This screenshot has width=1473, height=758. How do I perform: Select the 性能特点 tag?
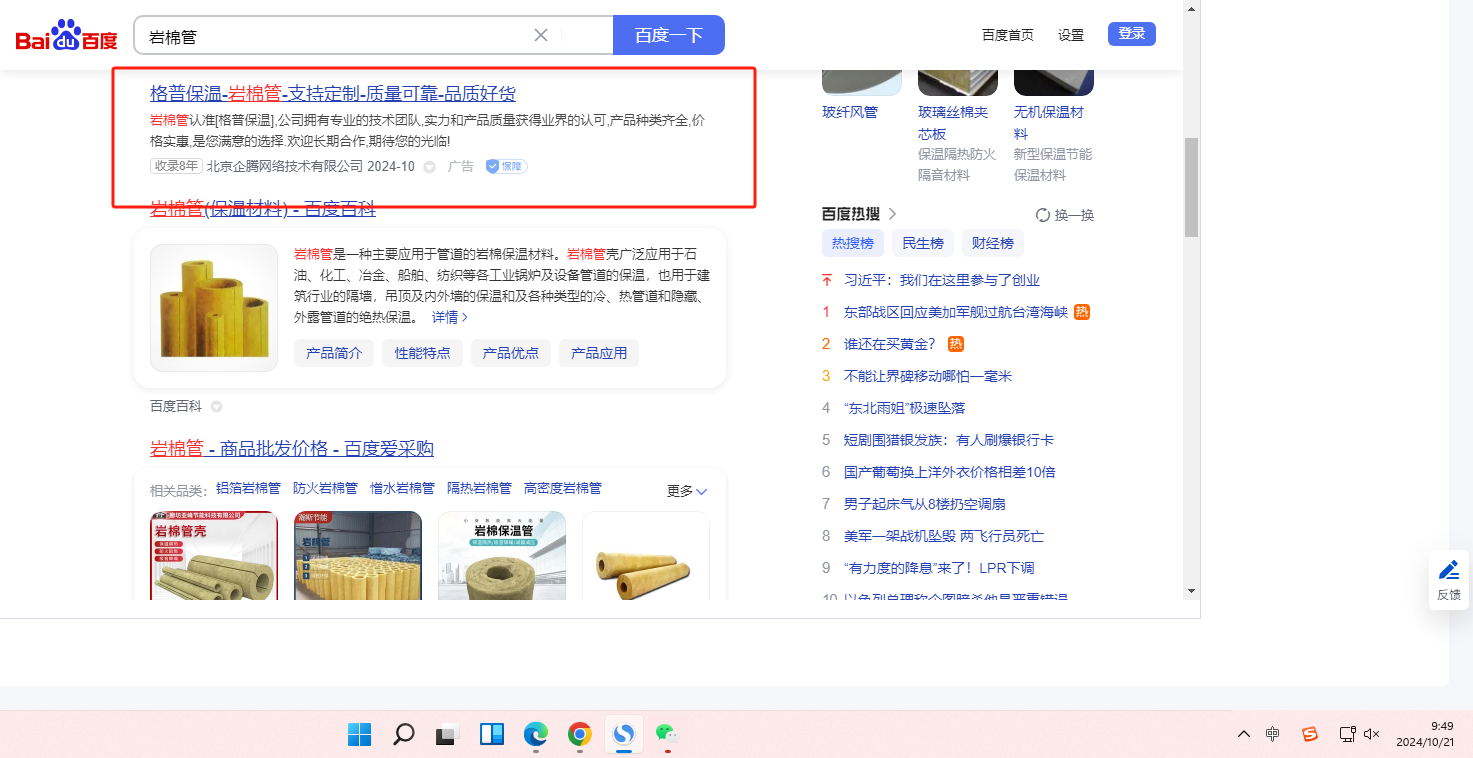[x=423, y=353]
